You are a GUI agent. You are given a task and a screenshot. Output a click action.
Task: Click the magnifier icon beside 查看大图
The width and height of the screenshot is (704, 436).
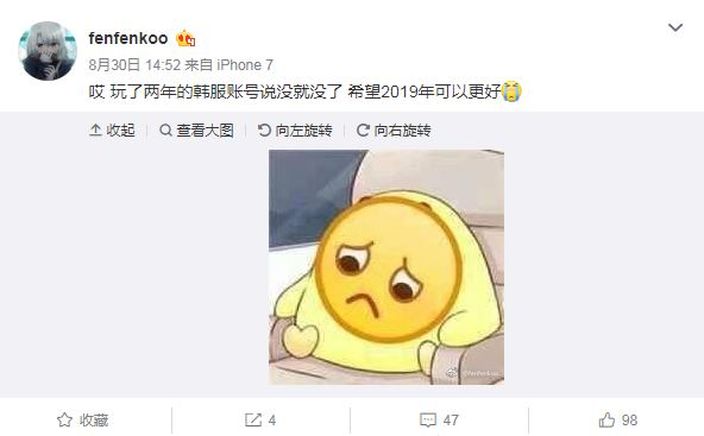click(x=166, y=130)
